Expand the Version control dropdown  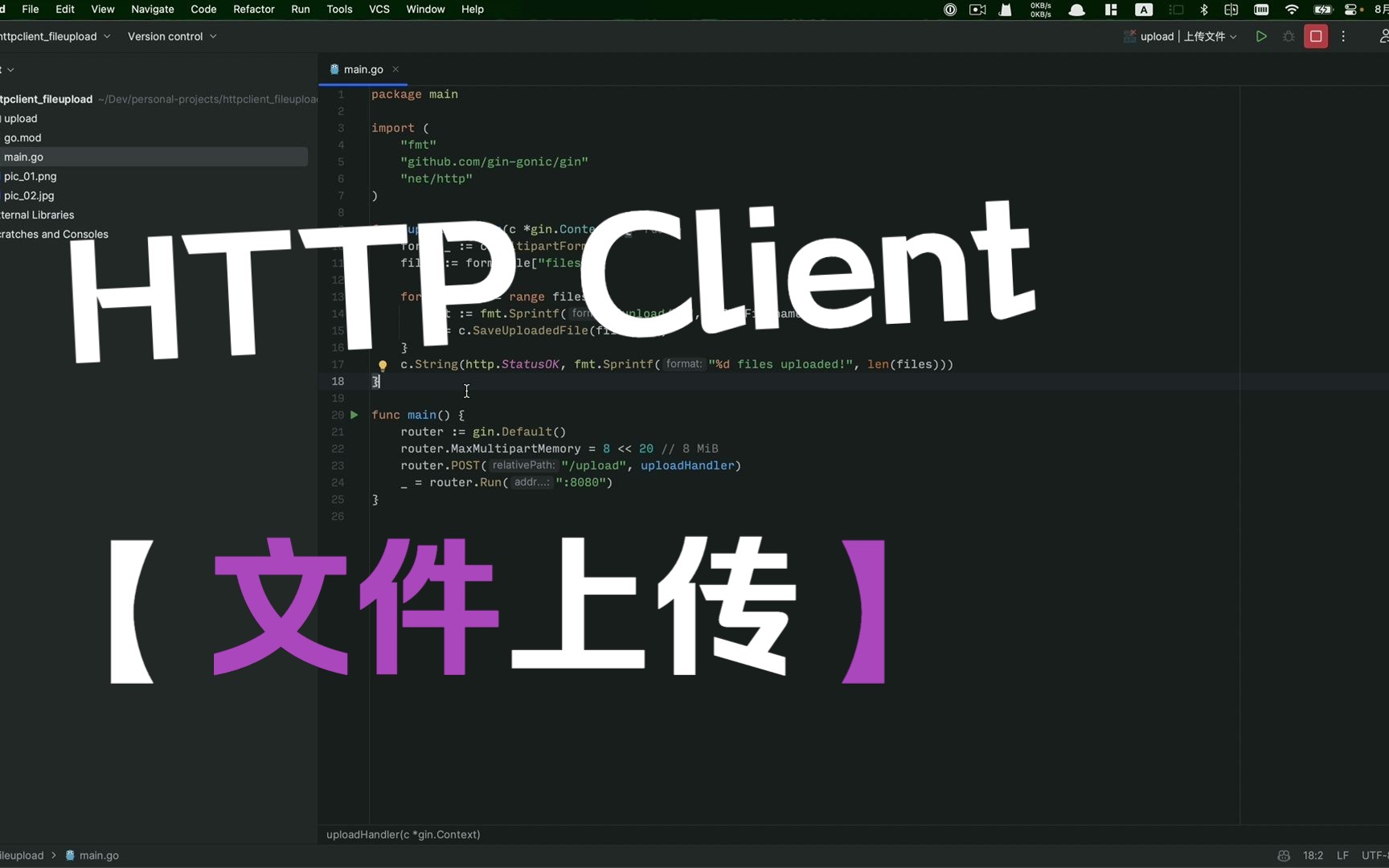171,36
